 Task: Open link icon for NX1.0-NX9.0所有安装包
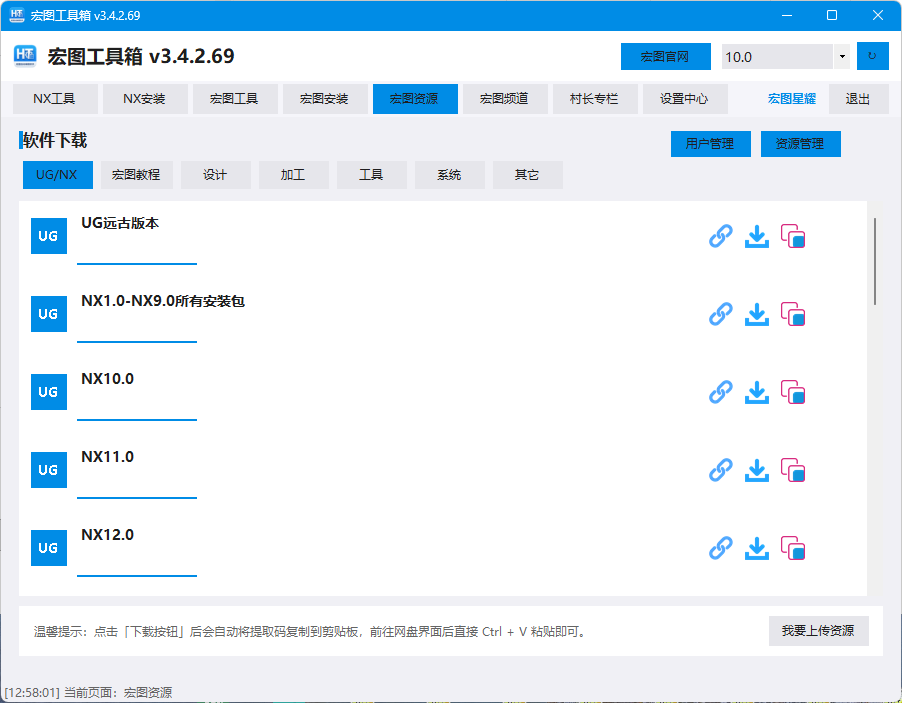[x=720, y=314]
